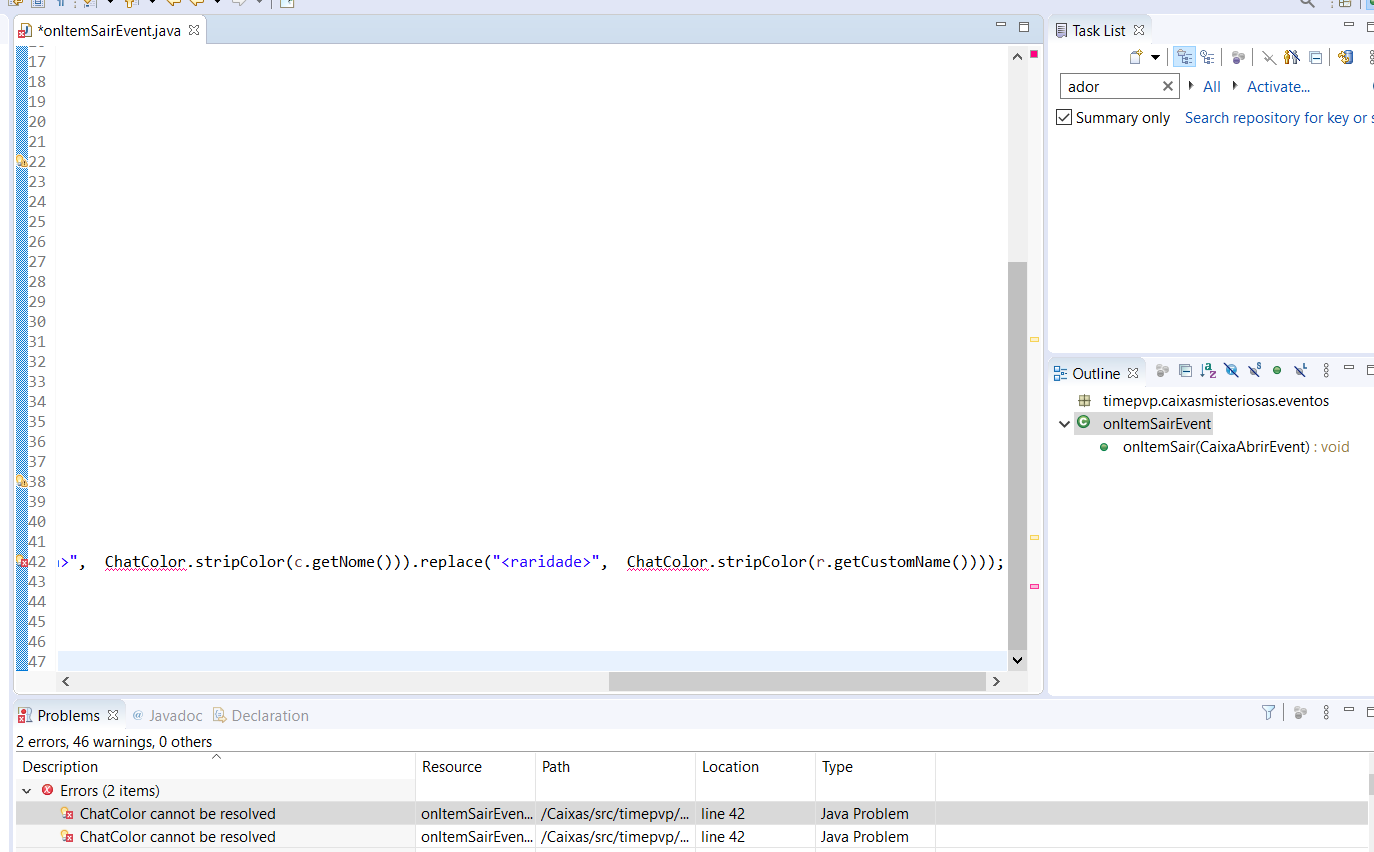Select the Task List tab
This screenshot has height=852, width=1374.
[x=1098, y=31]
